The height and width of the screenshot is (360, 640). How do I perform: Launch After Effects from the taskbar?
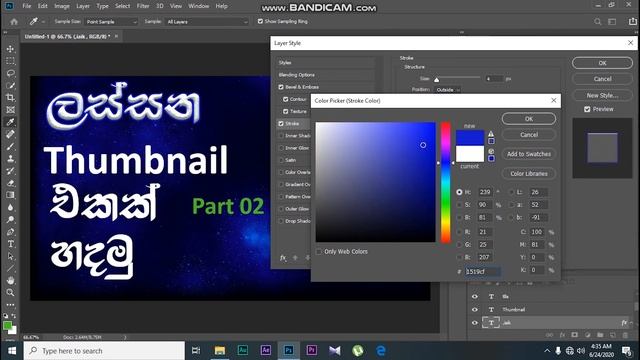[x=265, y=351]
